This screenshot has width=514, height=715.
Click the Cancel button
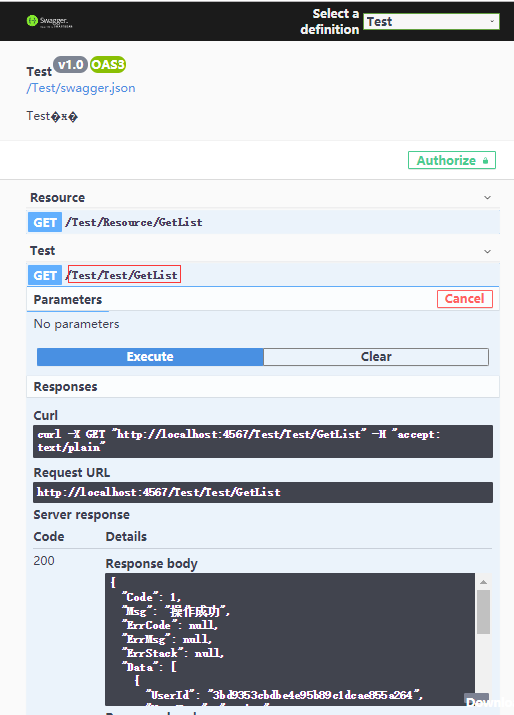click(x=465, y=299)
